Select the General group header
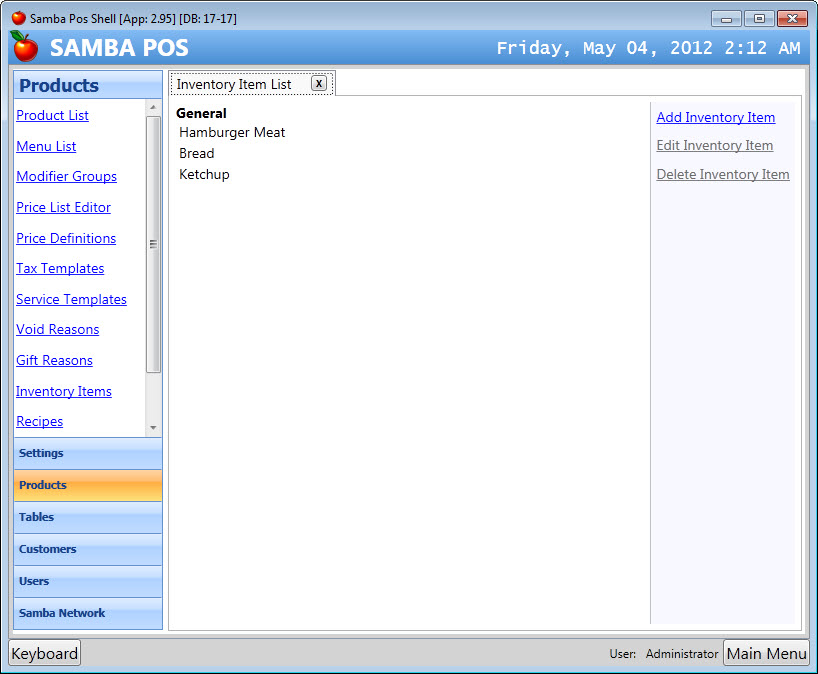Image resolution: width=818 pixels, height=674 pixels. pos(201,113)
